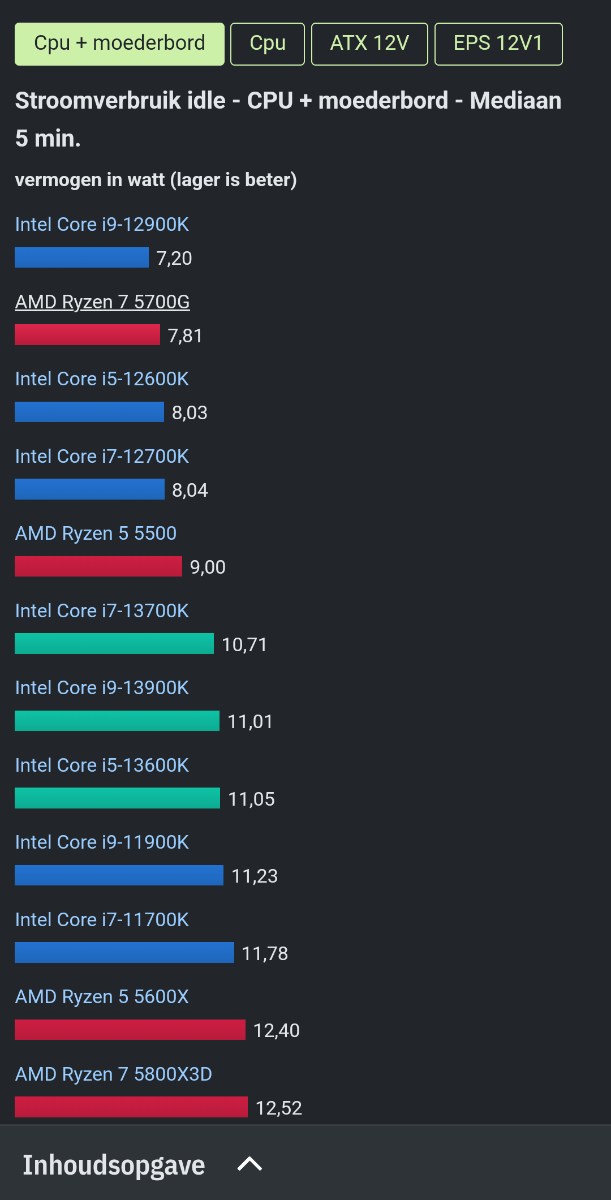Open the AMD Ryzen 5 5500 link

click(x=96, y=534)
